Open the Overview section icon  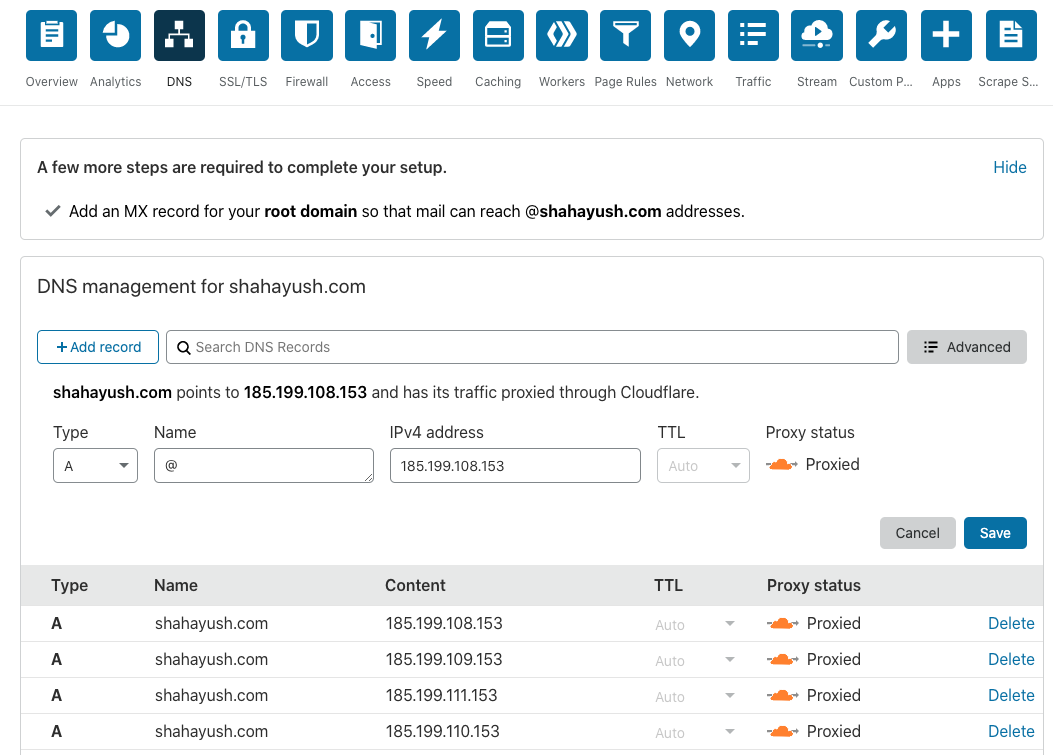click(52, 36)
